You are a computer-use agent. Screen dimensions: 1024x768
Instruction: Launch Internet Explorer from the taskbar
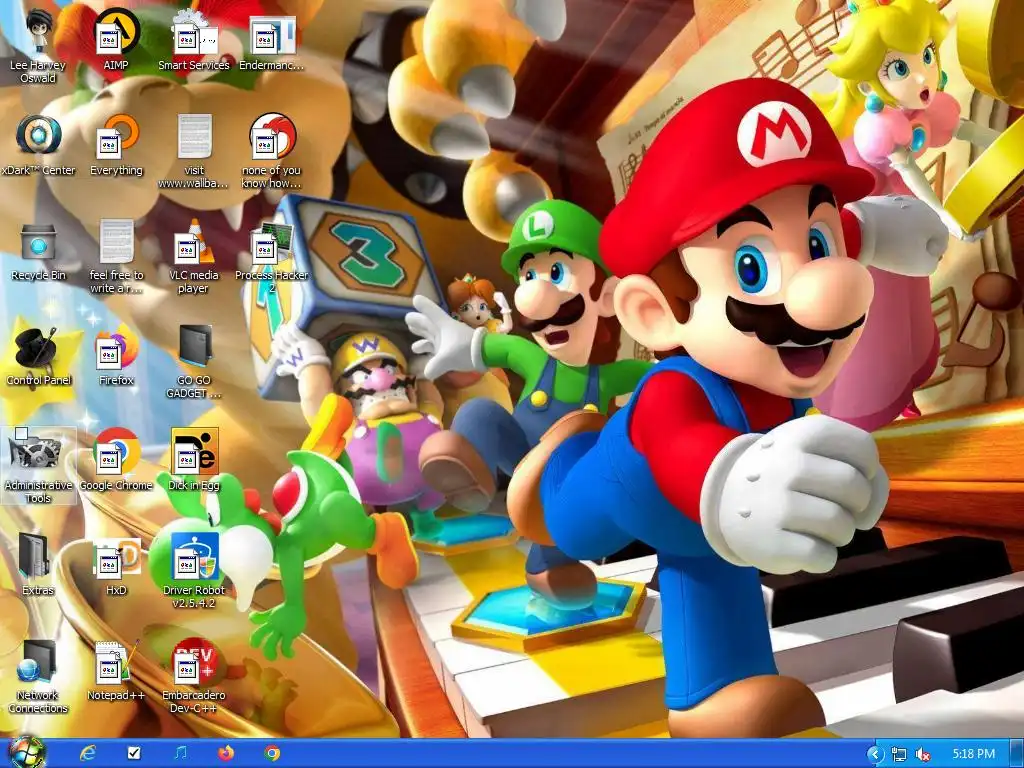(88, 754)
